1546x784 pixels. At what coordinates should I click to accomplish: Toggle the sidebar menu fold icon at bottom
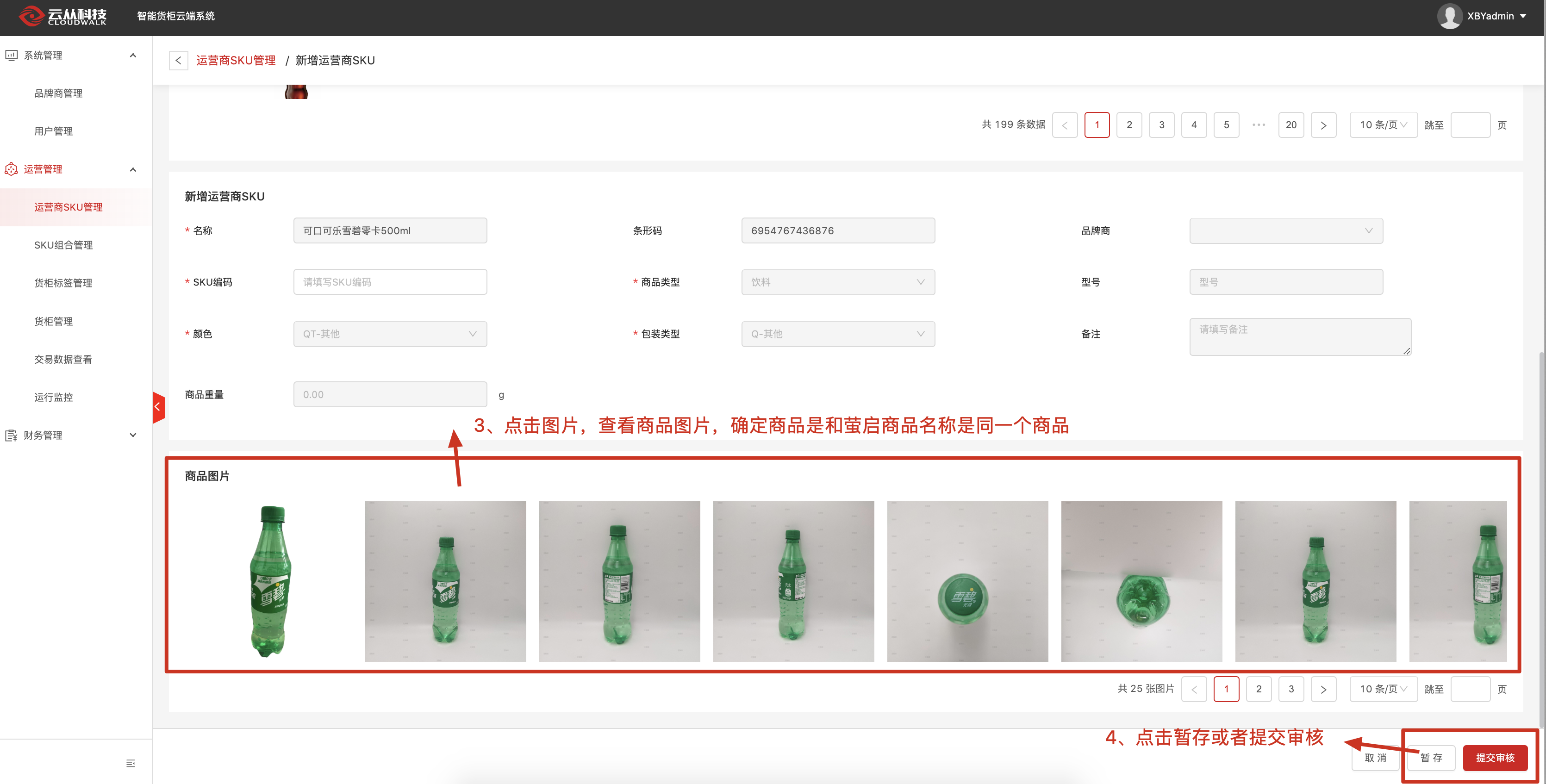pos(131,763)
